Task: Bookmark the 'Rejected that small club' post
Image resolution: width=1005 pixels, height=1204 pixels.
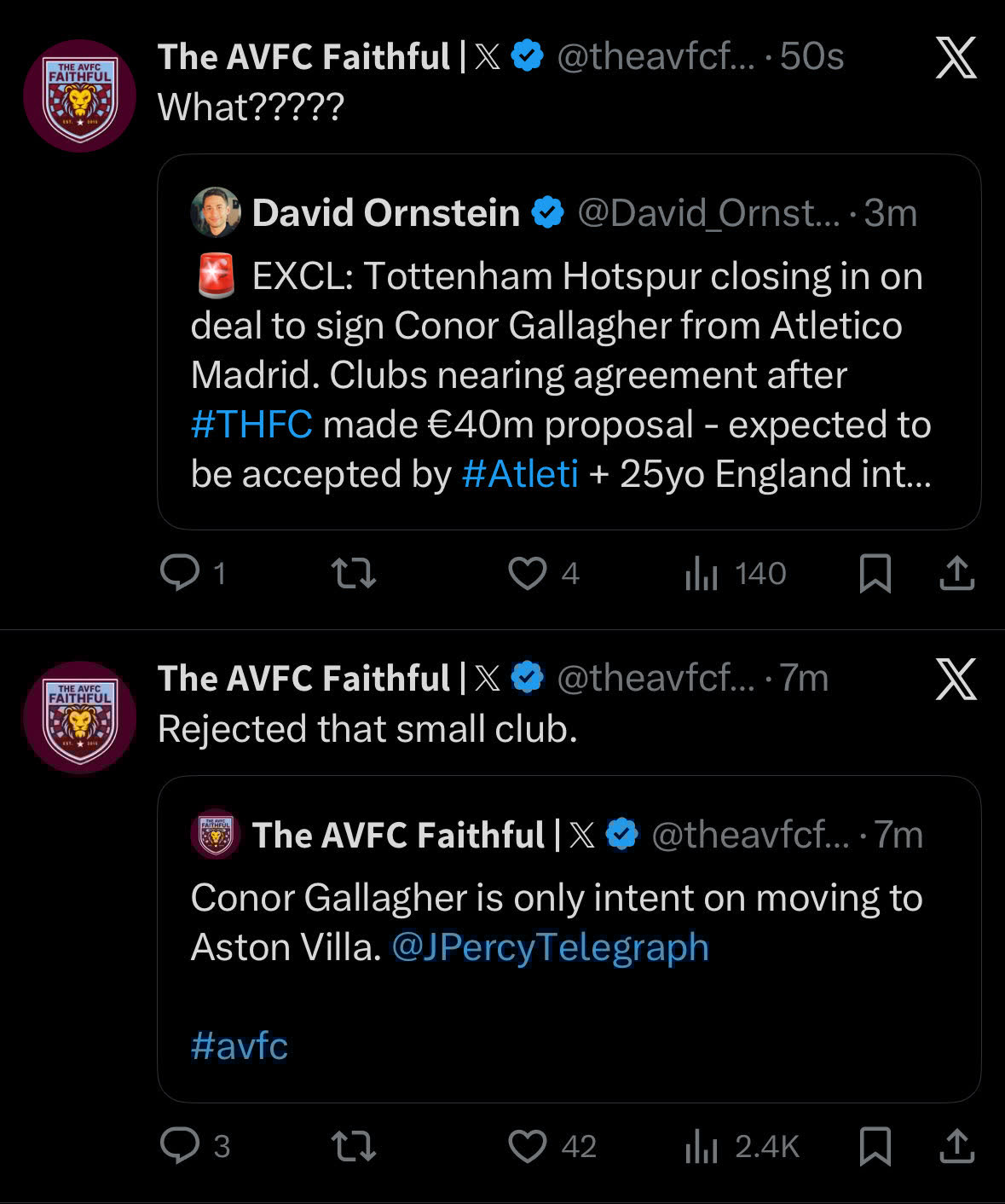Action: [875, 1145]
